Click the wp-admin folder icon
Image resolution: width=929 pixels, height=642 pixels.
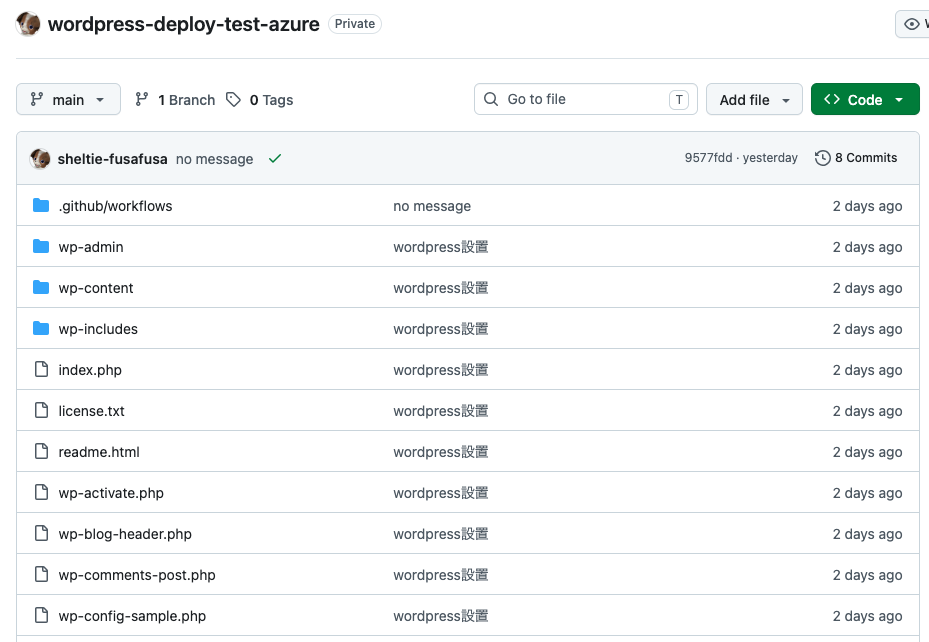(x=41, y=246)
